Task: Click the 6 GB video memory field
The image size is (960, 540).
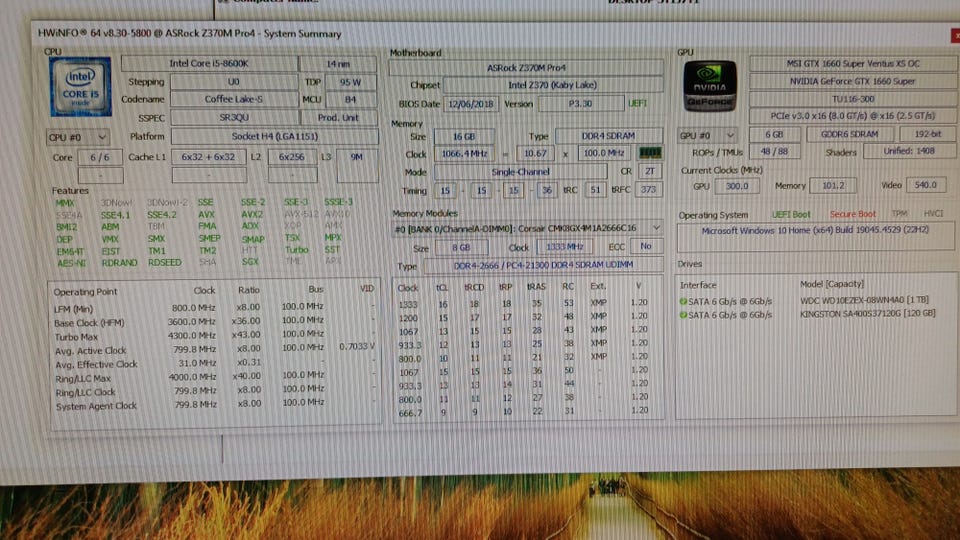Action: (774, 135)
